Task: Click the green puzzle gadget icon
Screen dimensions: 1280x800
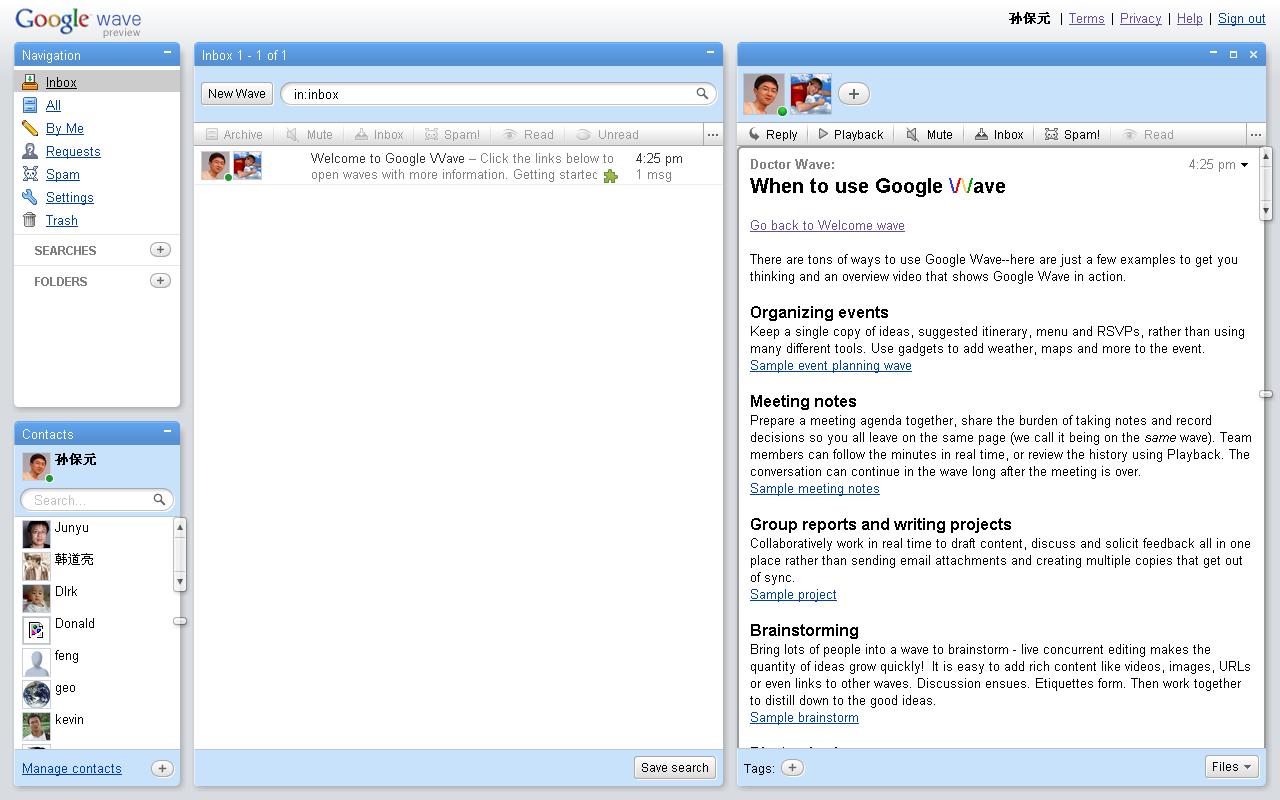Action: 610,176
